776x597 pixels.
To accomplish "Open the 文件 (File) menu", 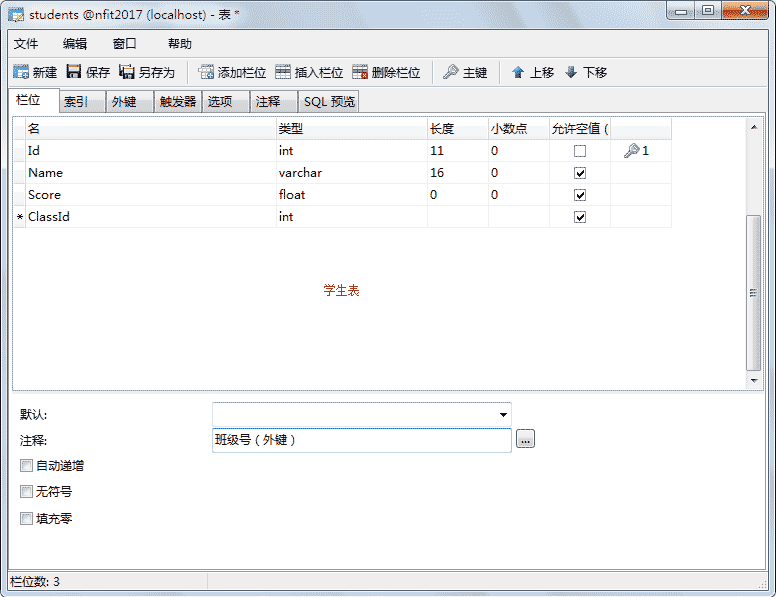I will pyautogui.click(x=26, y=44).
